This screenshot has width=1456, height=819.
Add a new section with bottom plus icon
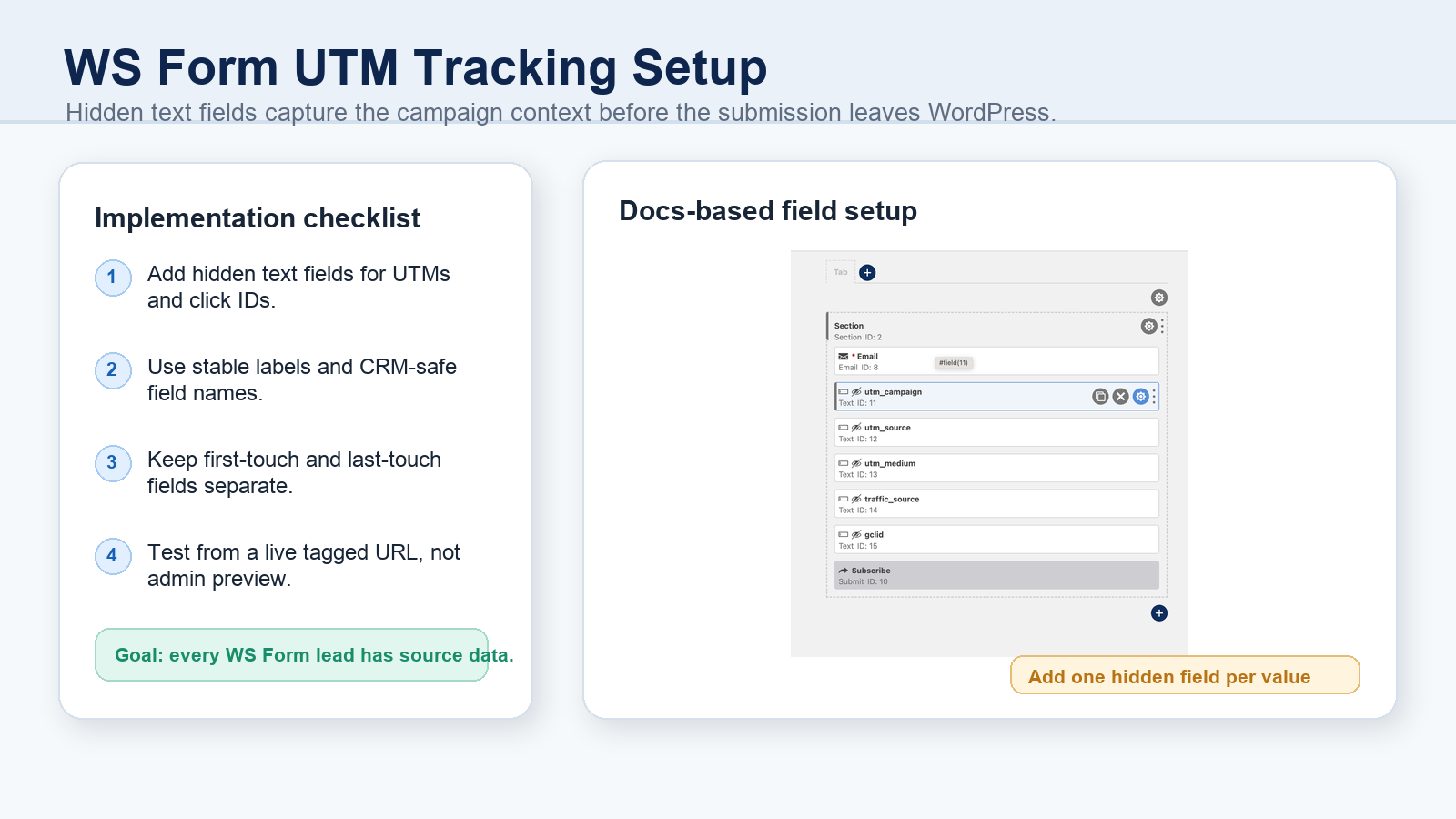pos(1158,613)
